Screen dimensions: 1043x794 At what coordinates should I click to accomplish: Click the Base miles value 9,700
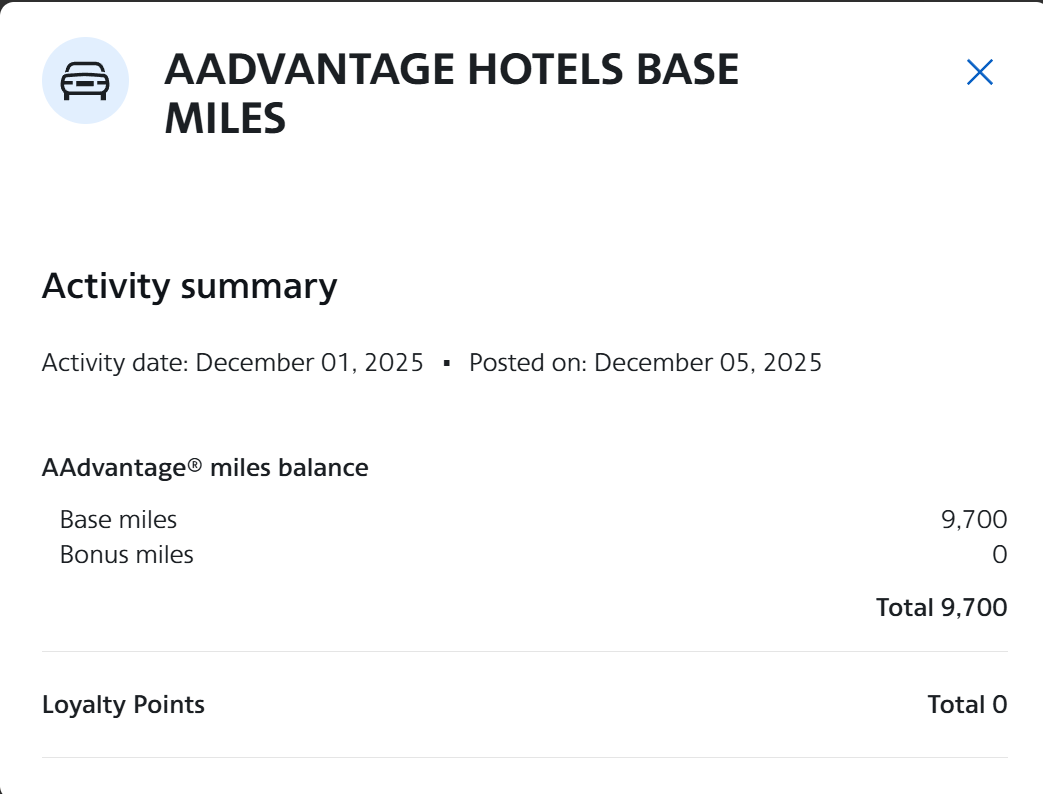[x=974, y=519]
